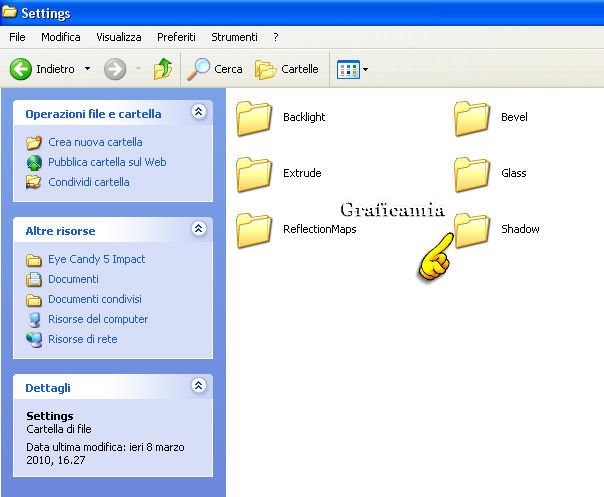Click the Dettagli heading
604x497 pixels.
(x=48, y=388)
